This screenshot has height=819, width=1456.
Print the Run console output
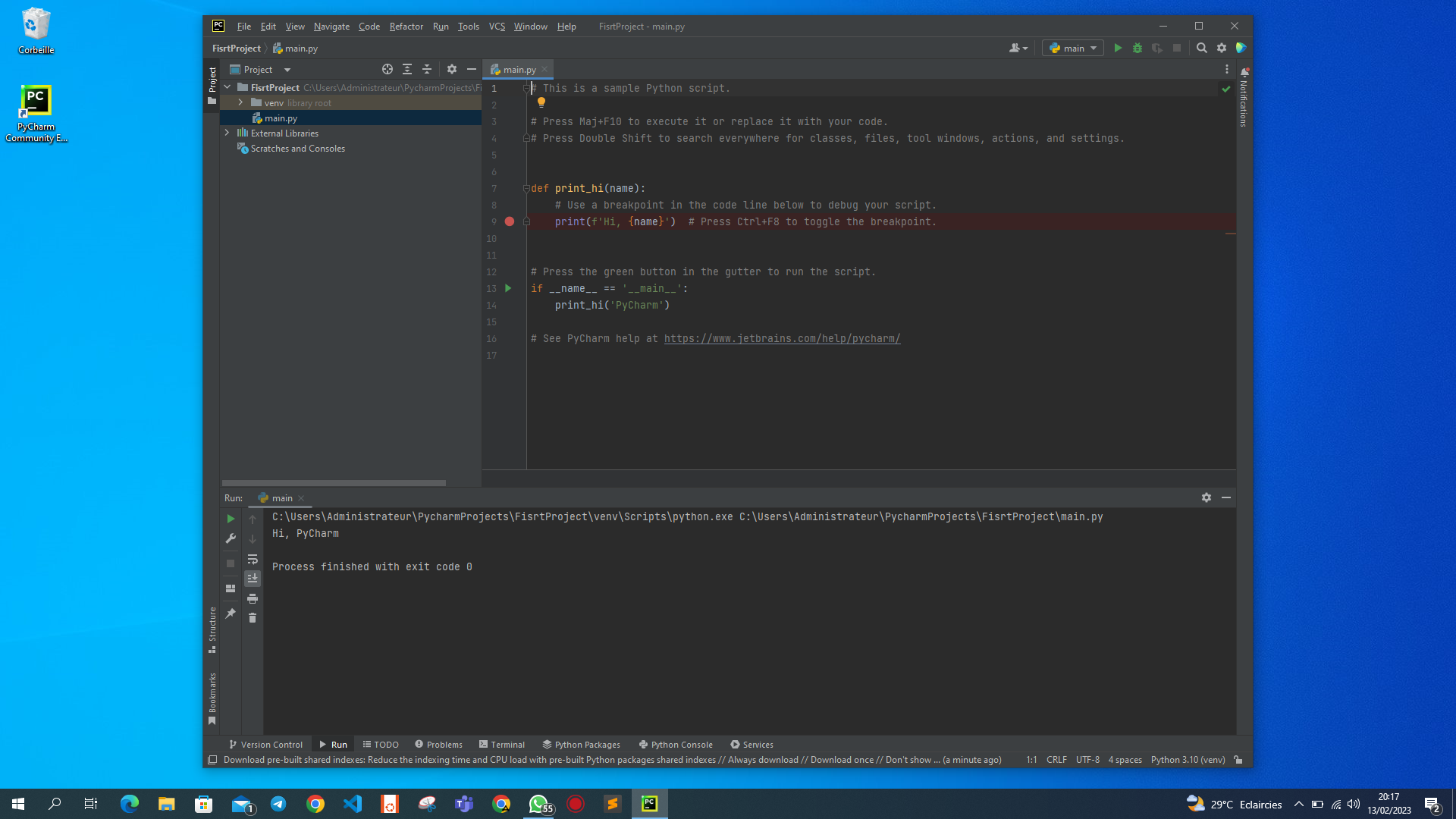pyautogui.click(x=253, y=598)
